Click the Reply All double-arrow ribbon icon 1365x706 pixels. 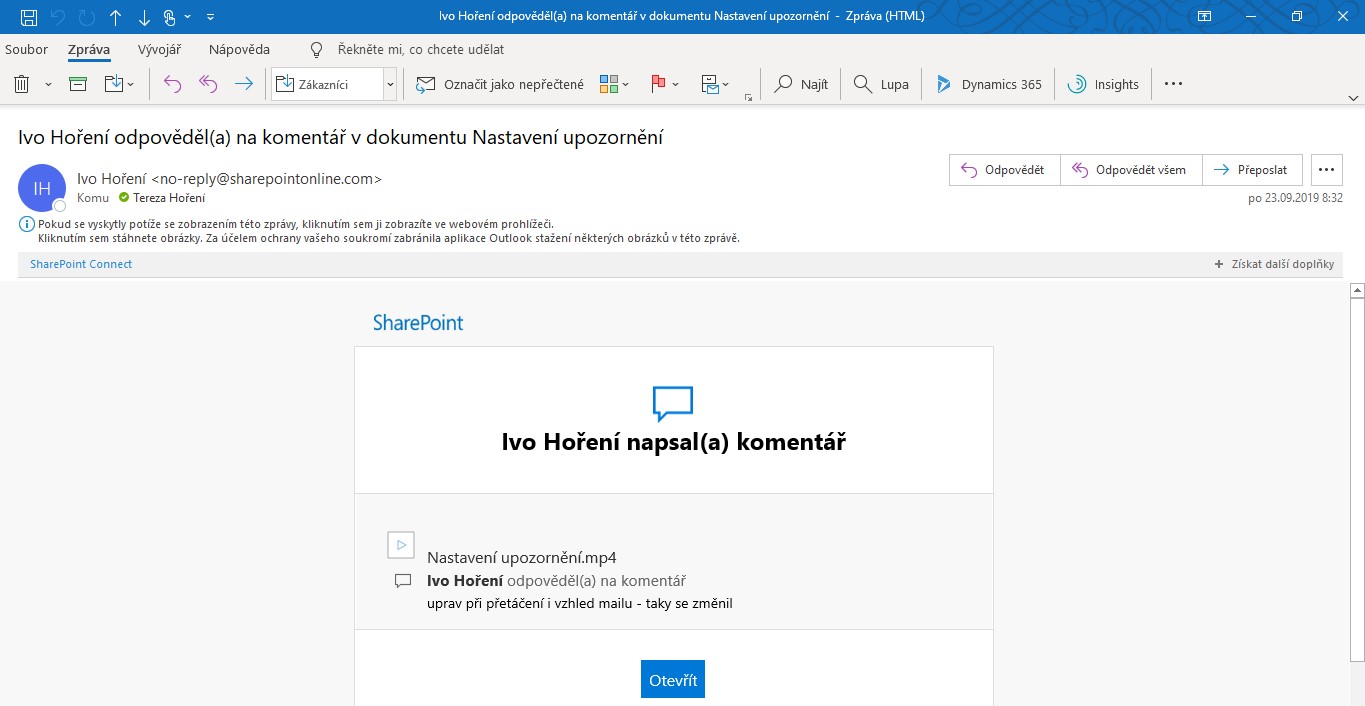click(208, 85)
